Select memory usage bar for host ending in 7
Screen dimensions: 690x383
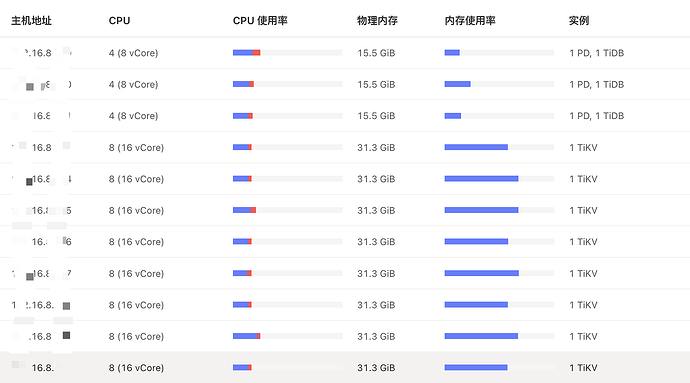(x=499, y=273)
